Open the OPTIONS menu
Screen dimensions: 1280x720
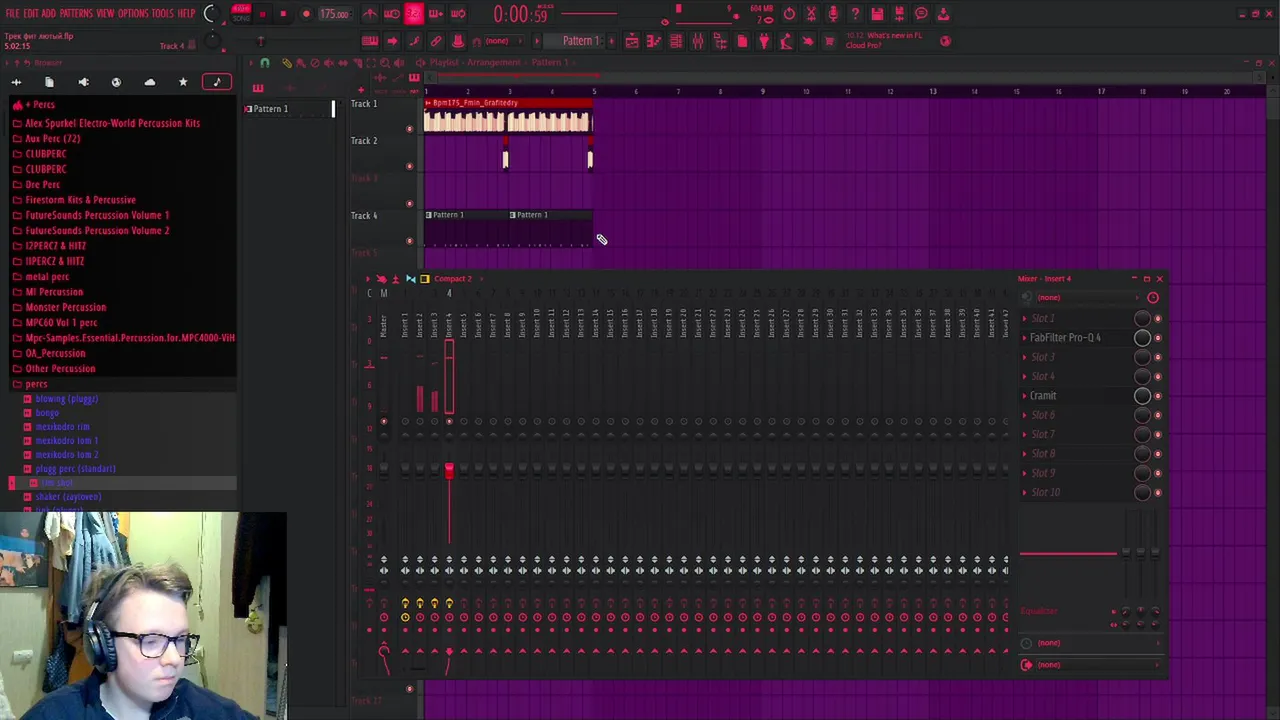tap(133, 14)
